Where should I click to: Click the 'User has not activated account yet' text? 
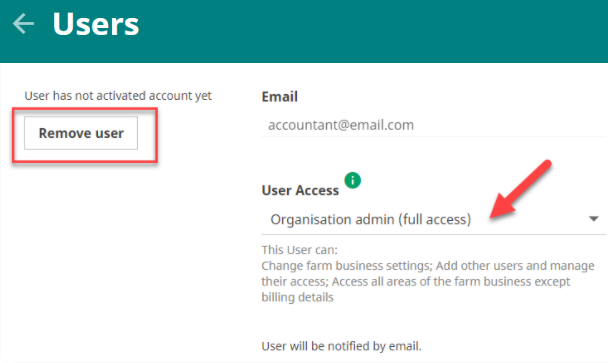click(118, 96)
